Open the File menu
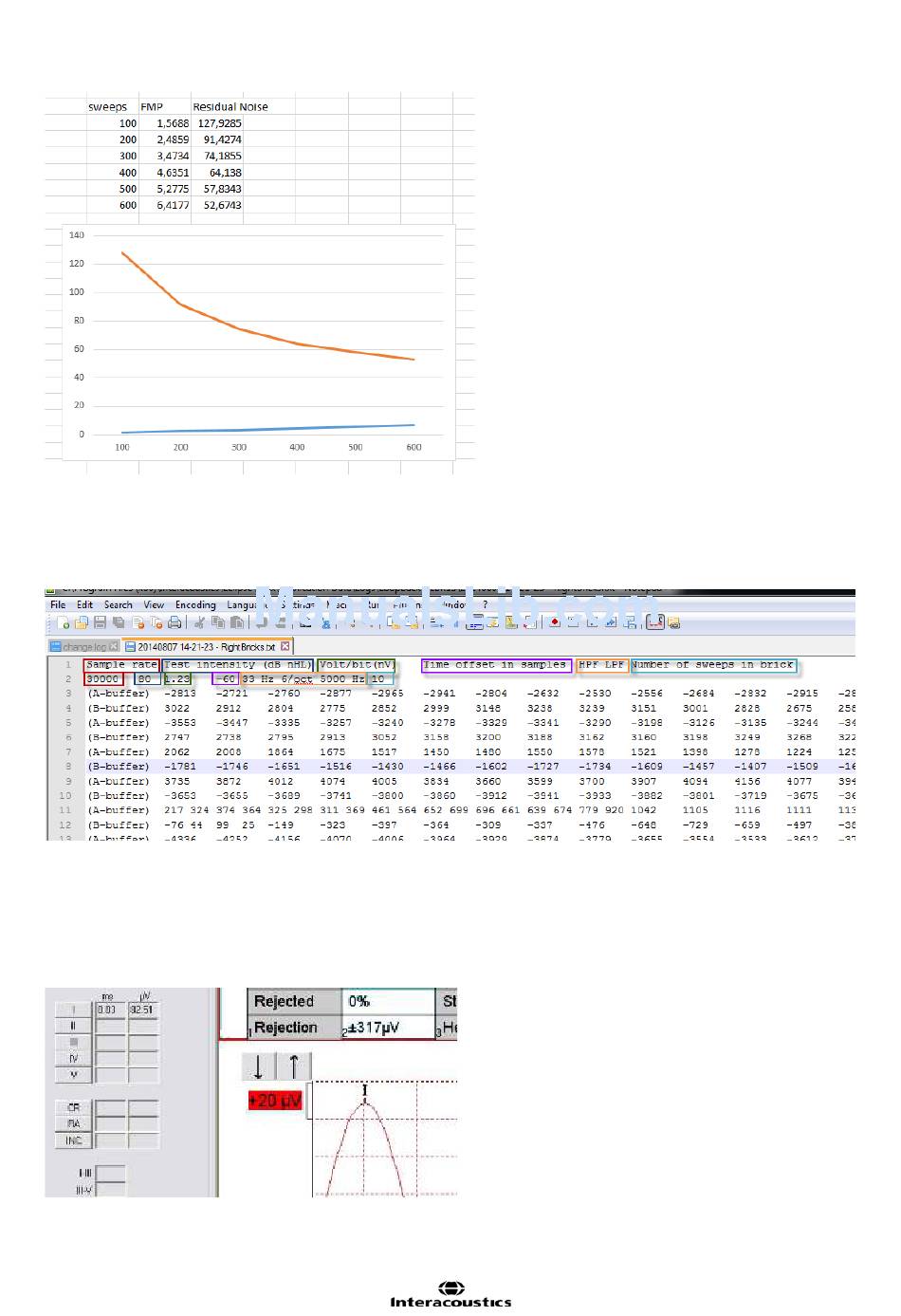Screen dimensions: 901x1316 58,604
